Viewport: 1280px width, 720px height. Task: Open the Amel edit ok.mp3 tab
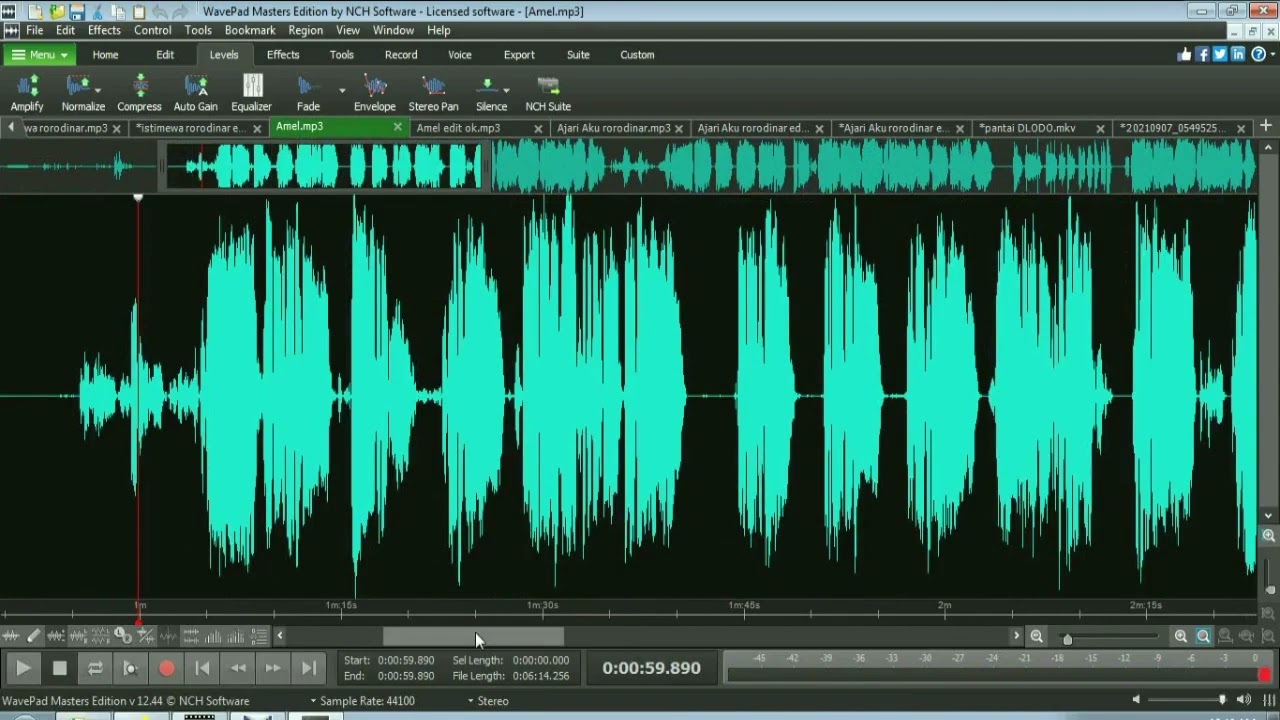click(x=458, y=128)
